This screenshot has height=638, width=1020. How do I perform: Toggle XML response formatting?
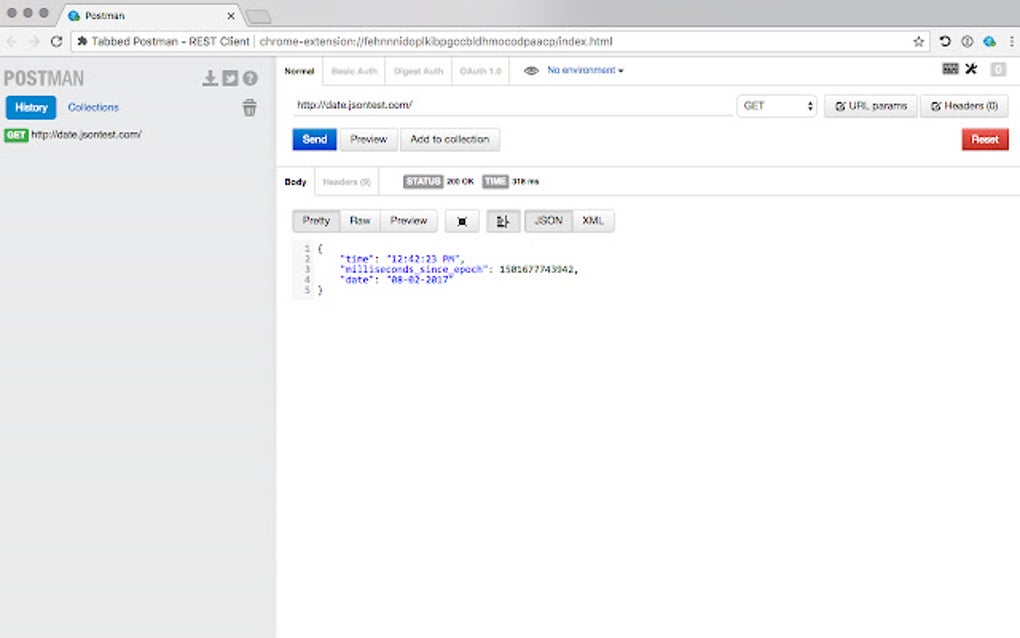tap(592, 220)
